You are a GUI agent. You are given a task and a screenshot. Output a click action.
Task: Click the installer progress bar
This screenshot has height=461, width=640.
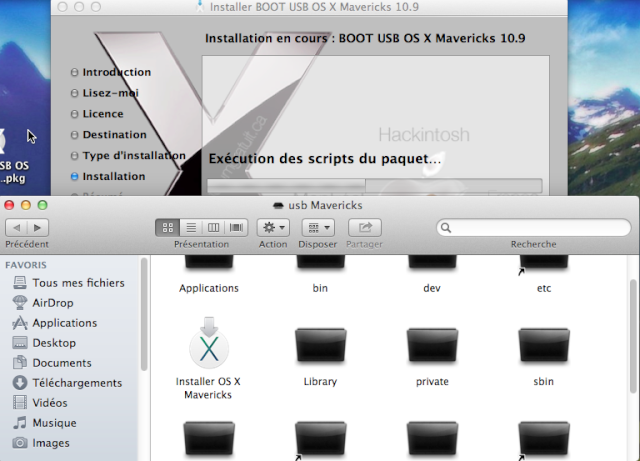(x=375, y=185)
